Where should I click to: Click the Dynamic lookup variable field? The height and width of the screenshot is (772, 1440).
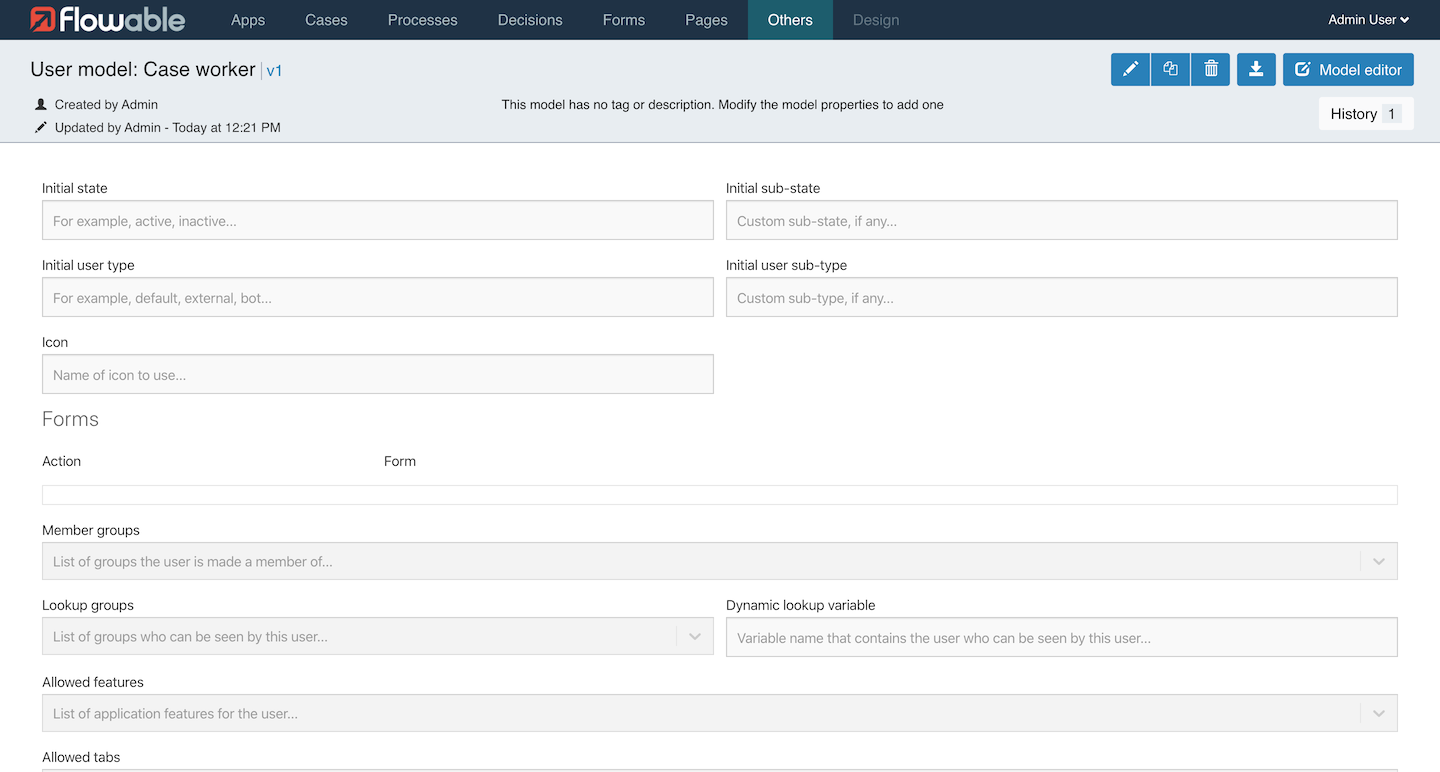pyautogui.click(x=1061, y=638)
